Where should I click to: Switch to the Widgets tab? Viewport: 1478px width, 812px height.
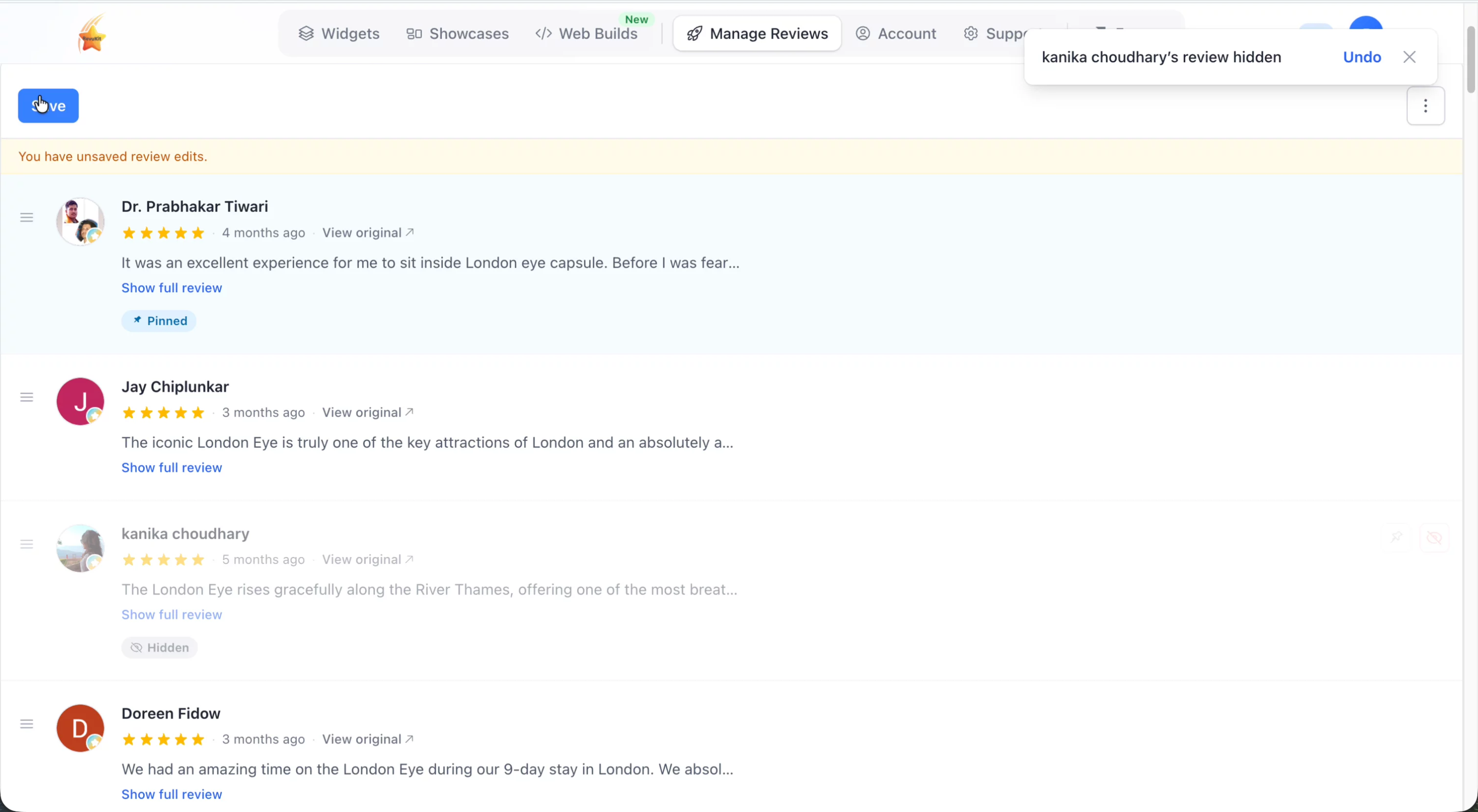[339, 34]
